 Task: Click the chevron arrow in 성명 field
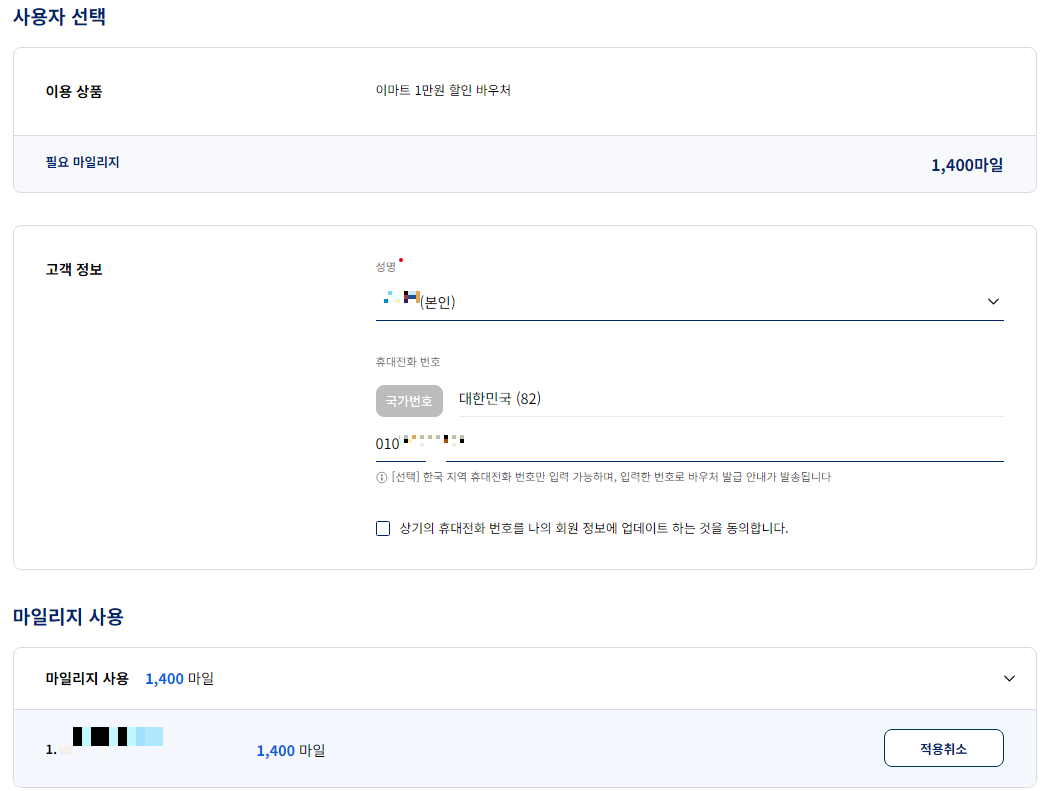[993, 302]
